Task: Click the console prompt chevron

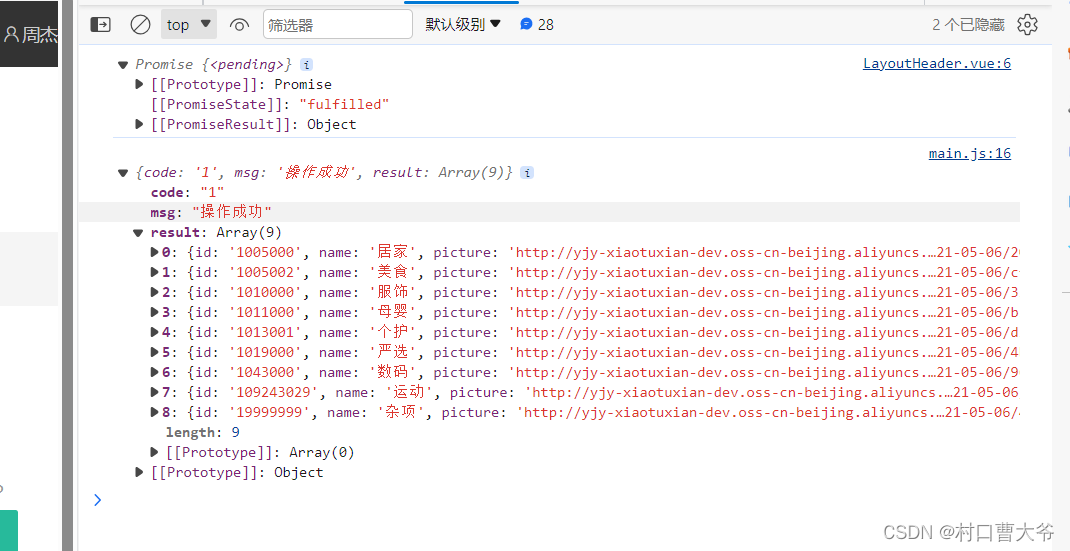Action: pyautogui.click(x=98, y=500)
